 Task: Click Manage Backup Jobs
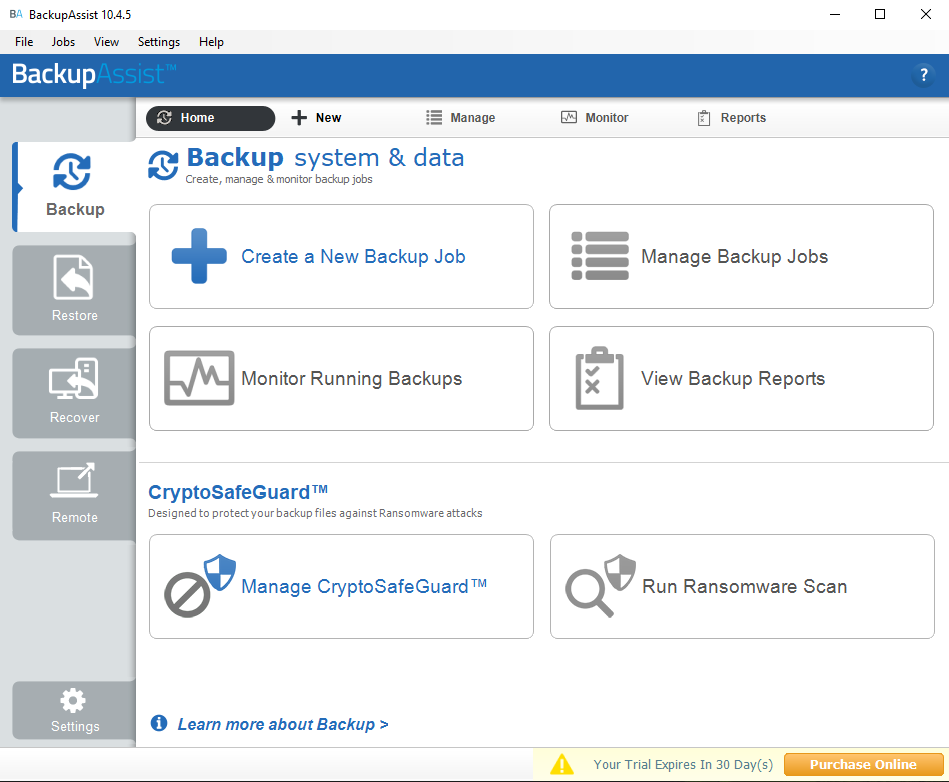[x=741, y=256]
